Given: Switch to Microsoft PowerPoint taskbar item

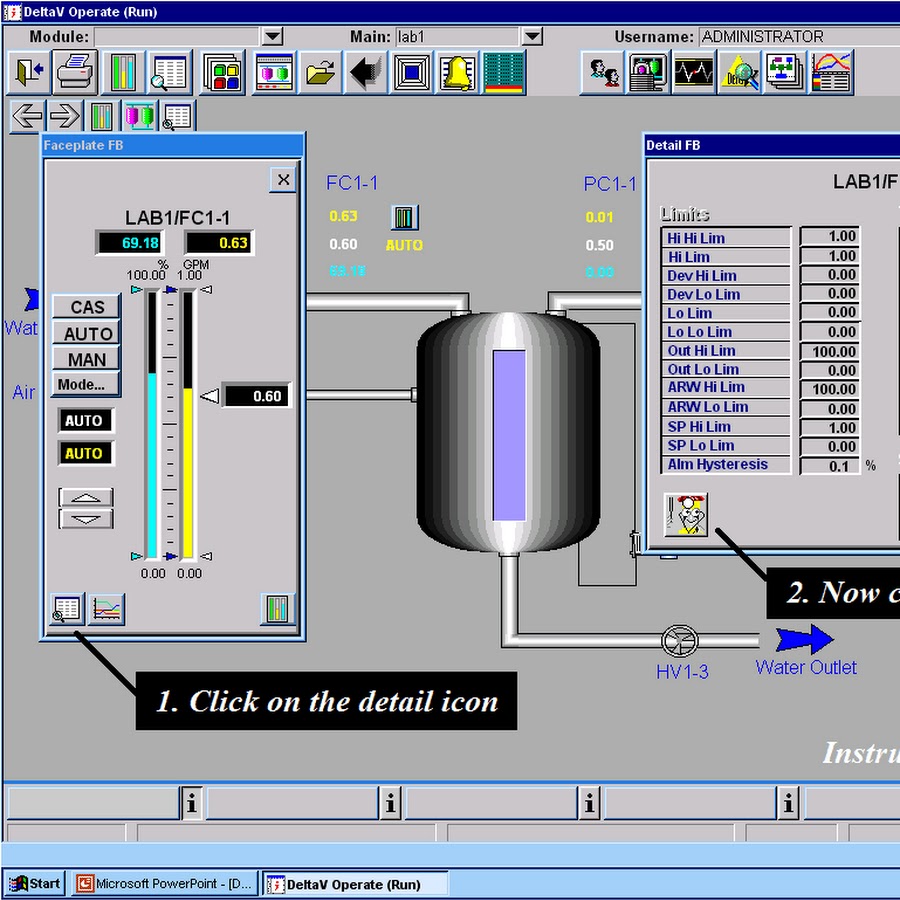Looking at the screenshot, I should (165, 883).
